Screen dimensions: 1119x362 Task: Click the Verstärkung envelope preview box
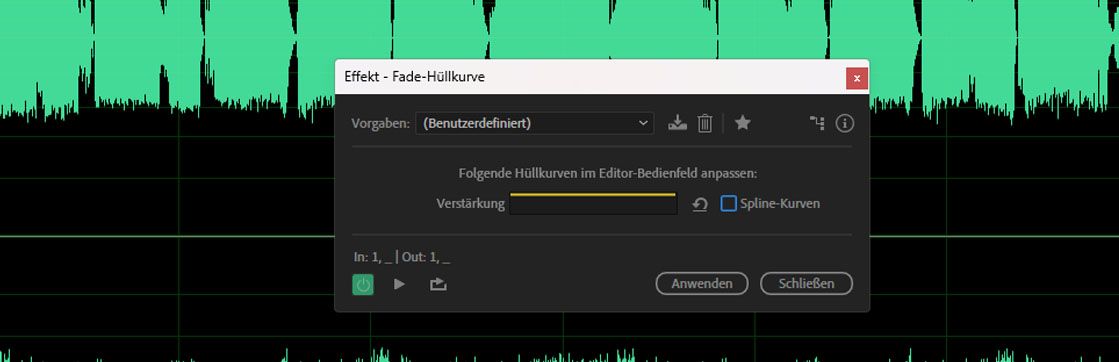pos(593,203)
